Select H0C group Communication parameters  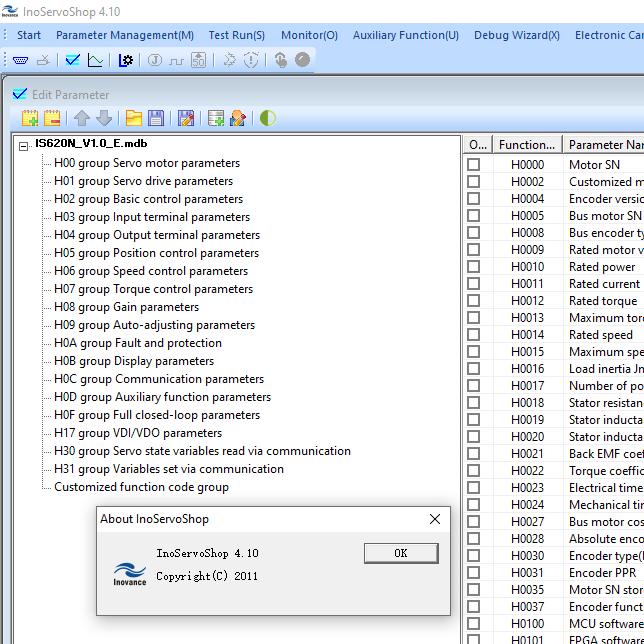tap(159, 379)
